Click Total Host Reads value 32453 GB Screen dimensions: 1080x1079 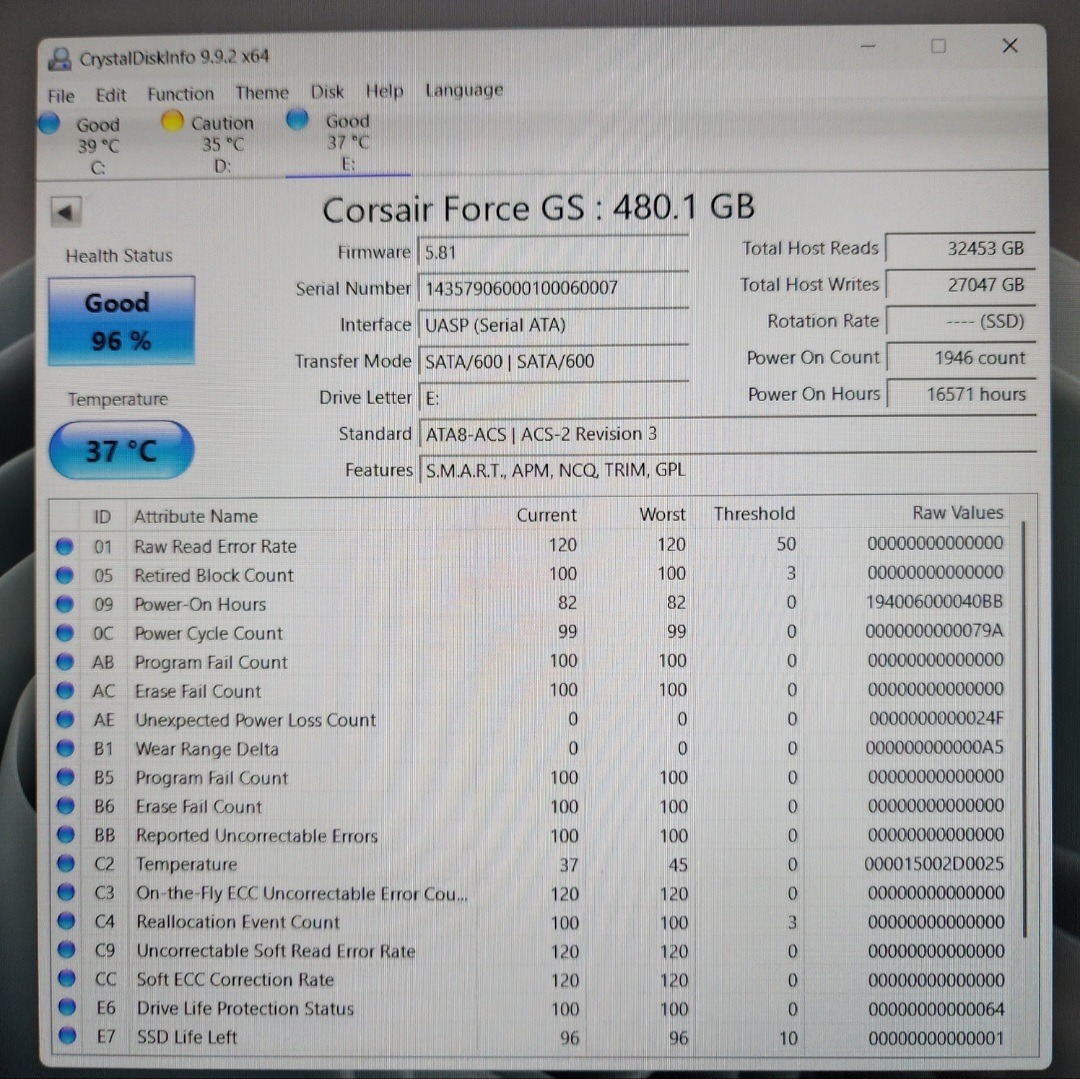[x=960, y=248]
